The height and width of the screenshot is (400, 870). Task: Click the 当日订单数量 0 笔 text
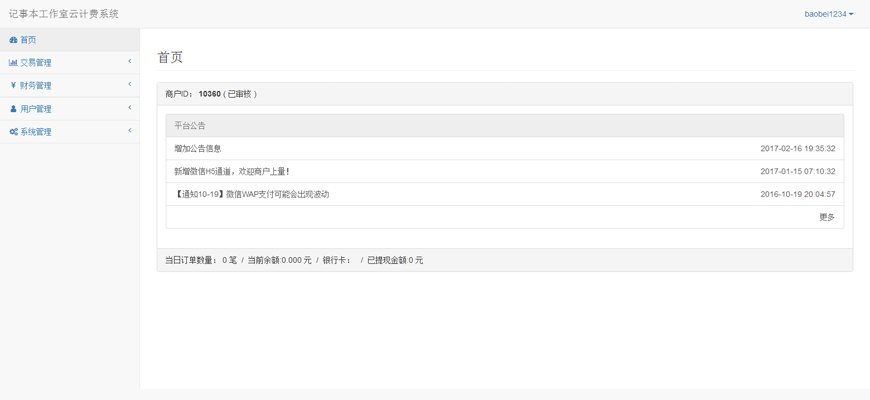(x=201, y=260)
